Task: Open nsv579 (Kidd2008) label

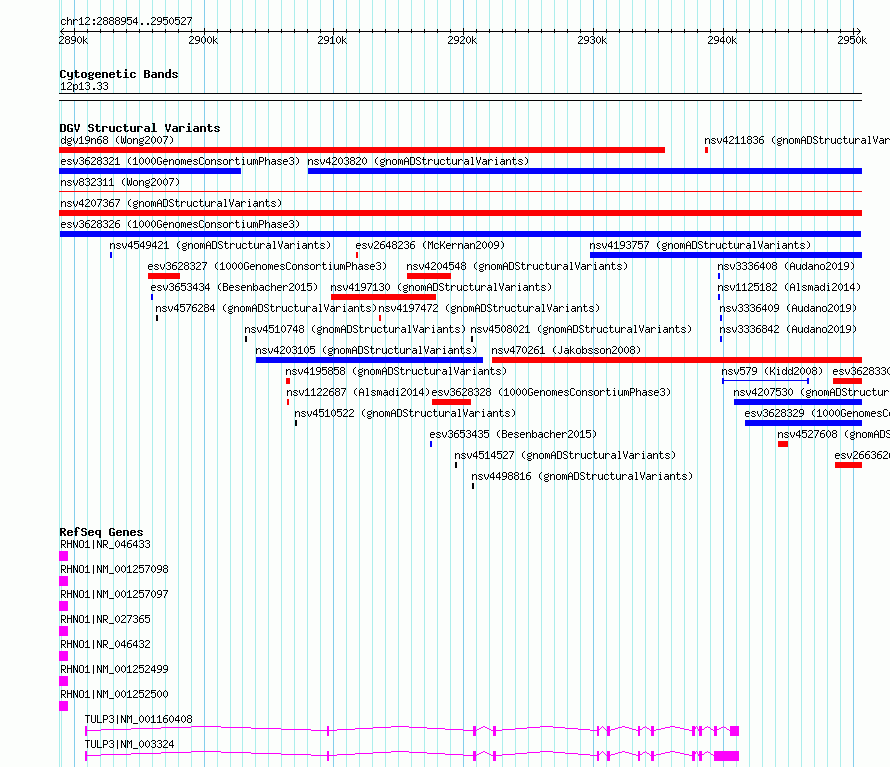Action: click(x=772, y=371)
